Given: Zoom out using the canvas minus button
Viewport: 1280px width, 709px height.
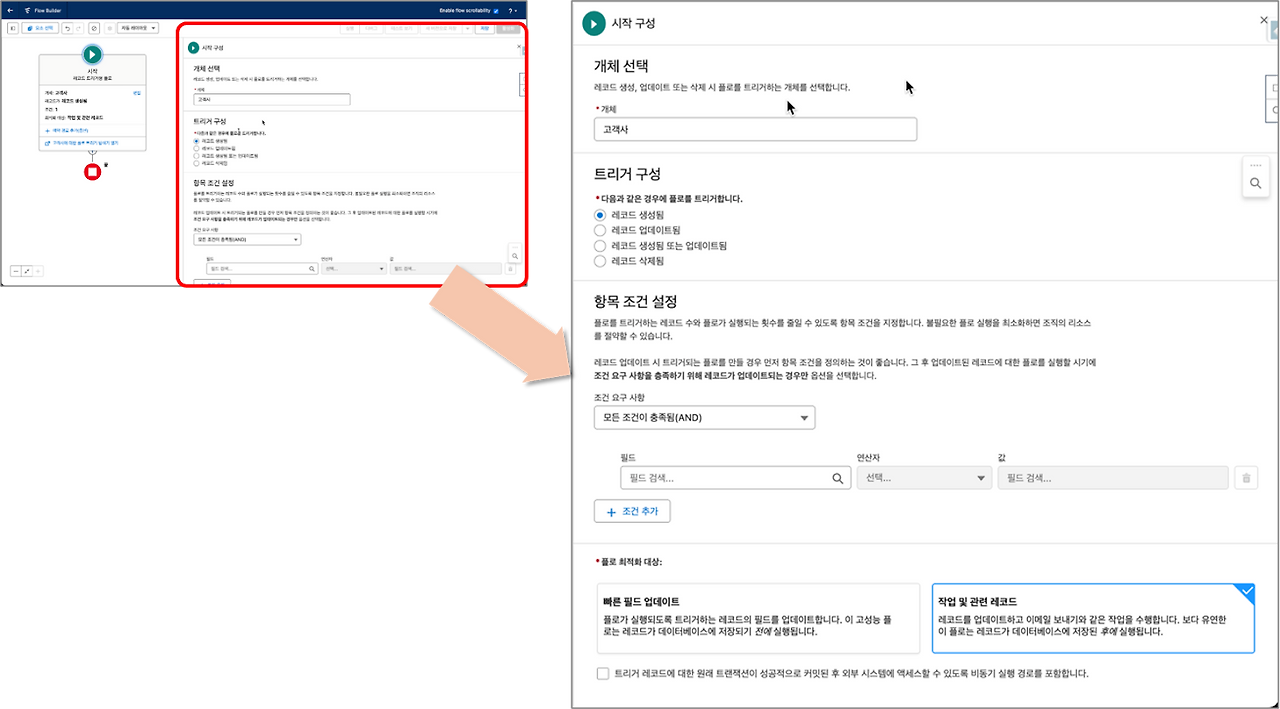Looking at the screenshot, I should click(16, 271).
